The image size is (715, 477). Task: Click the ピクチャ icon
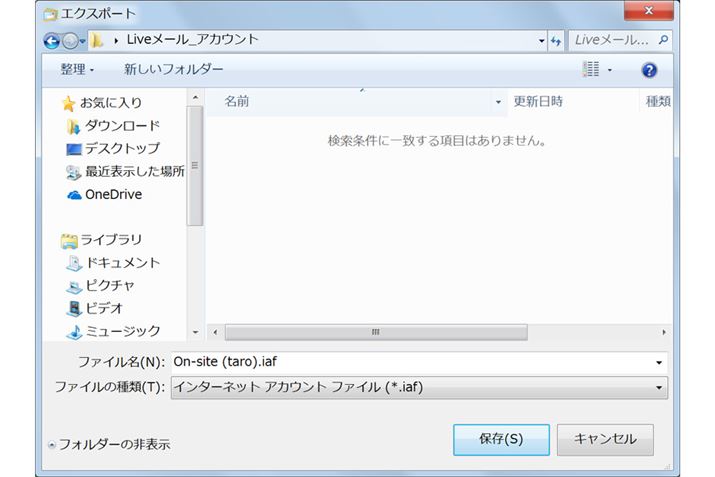click(74, 287)
